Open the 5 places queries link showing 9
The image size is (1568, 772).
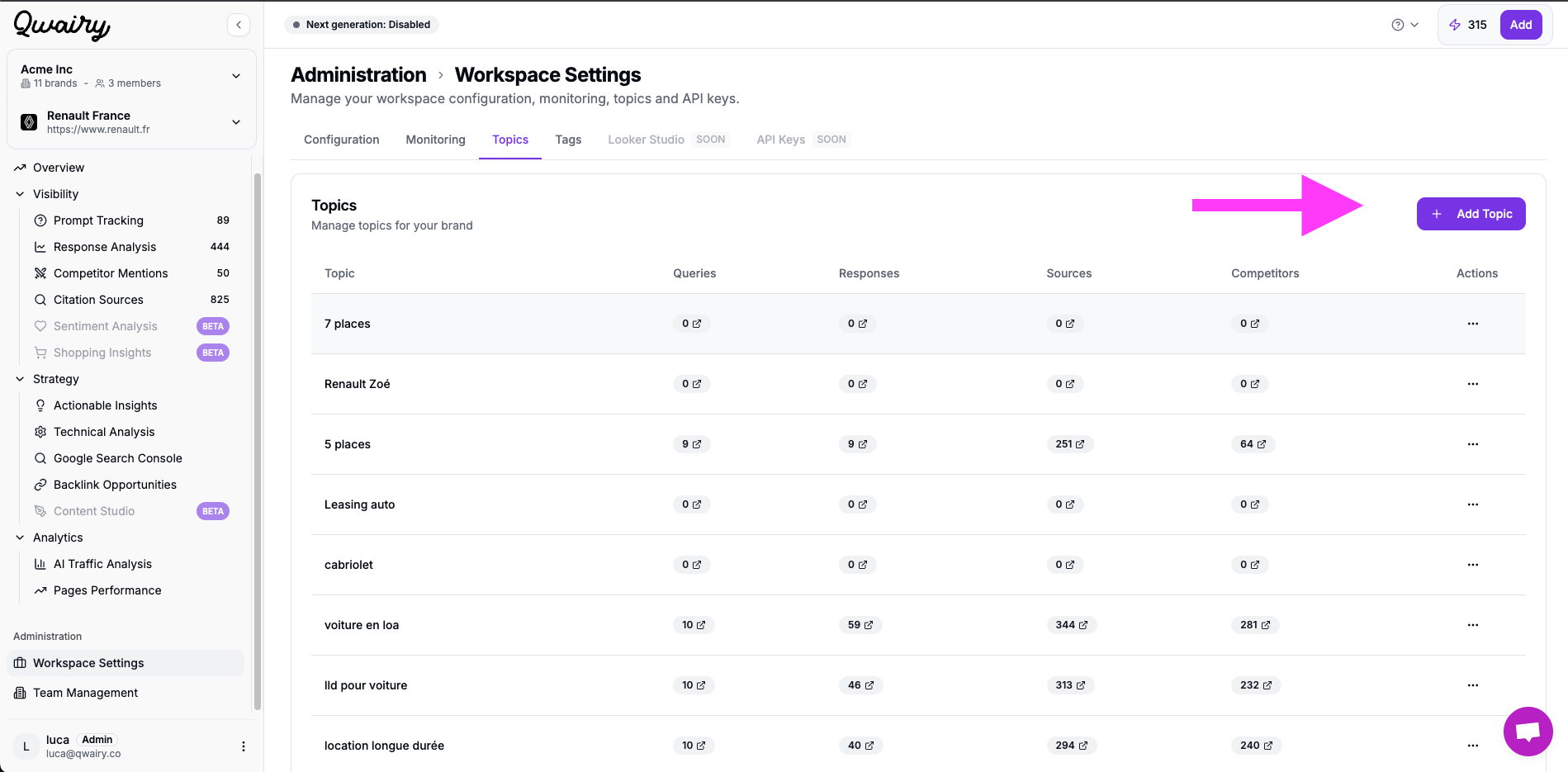pyautogui.click(x=691, y=444)
